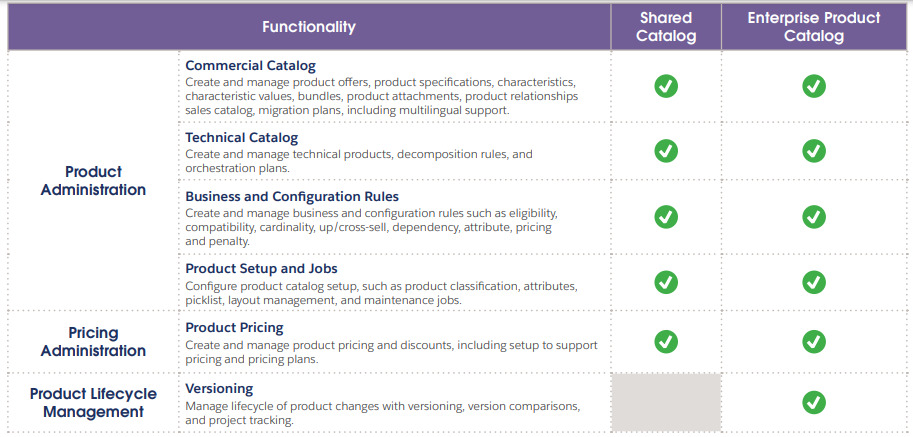
Task: Click the Product Administration category label
Action: click(93, 181)
